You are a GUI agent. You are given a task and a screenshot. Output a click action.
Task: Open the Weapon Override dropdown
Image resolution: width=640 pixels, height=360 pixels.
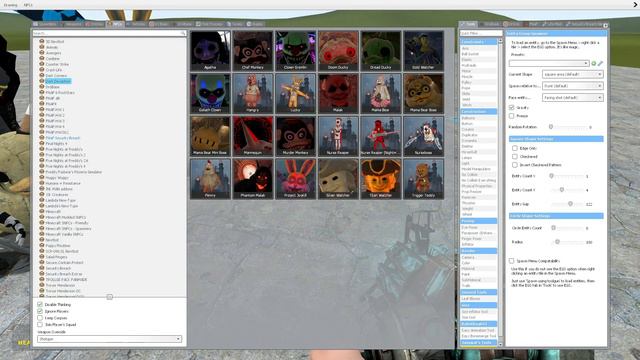tap(109, 339)
